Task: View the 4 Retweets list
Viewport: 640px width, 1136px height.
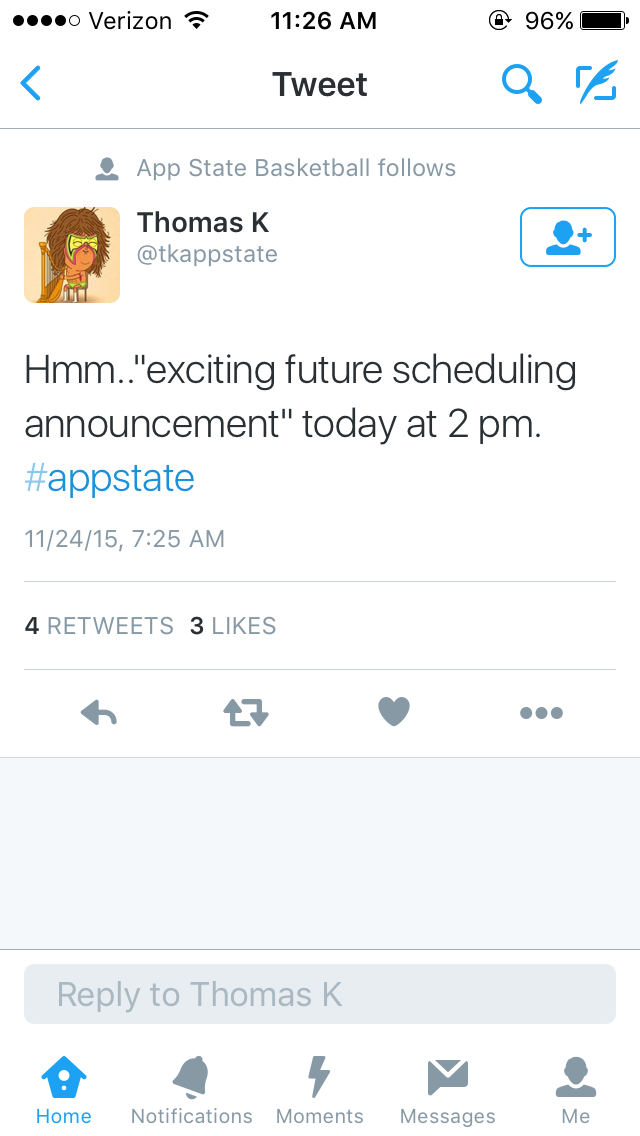Action: pyautogui.click(x=99, y=626)
